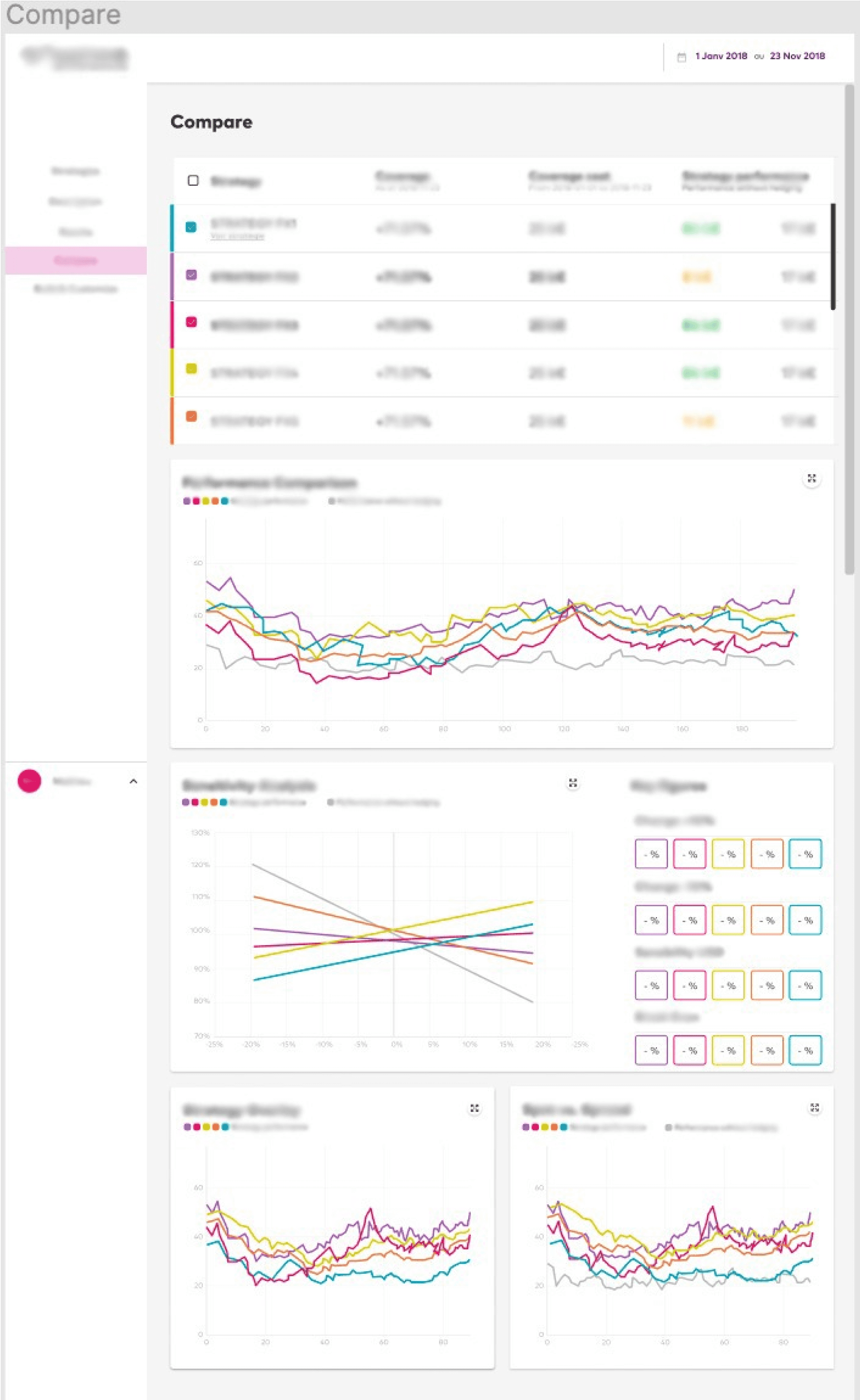Uncheck the orange strategy checkbox
Viewport: 860px width, 1400px height.
tap(191, 416)
